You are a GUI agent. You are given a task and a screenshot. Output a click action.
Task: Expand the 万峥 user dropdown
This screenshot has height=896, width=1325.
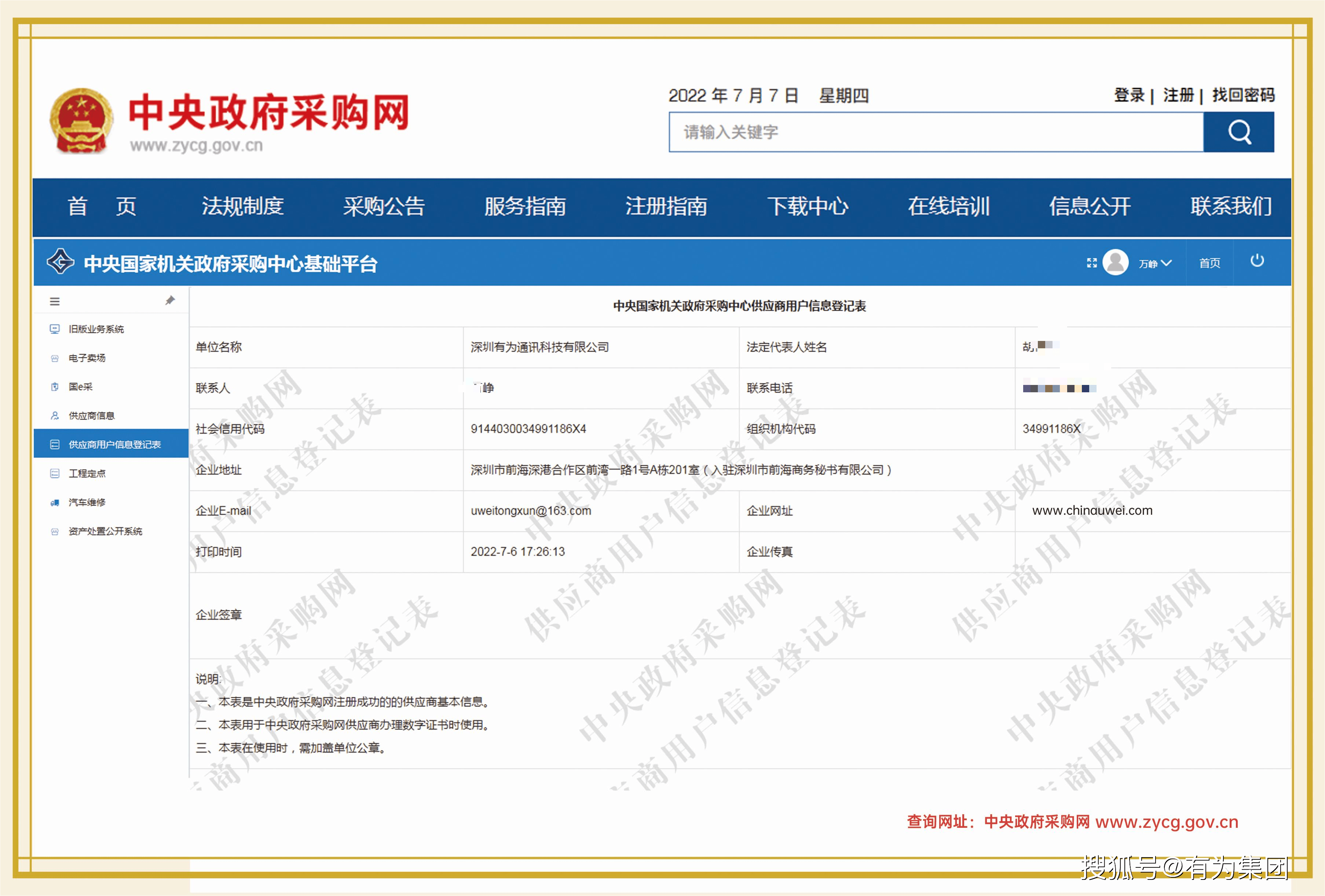(x=1156, y=263)
